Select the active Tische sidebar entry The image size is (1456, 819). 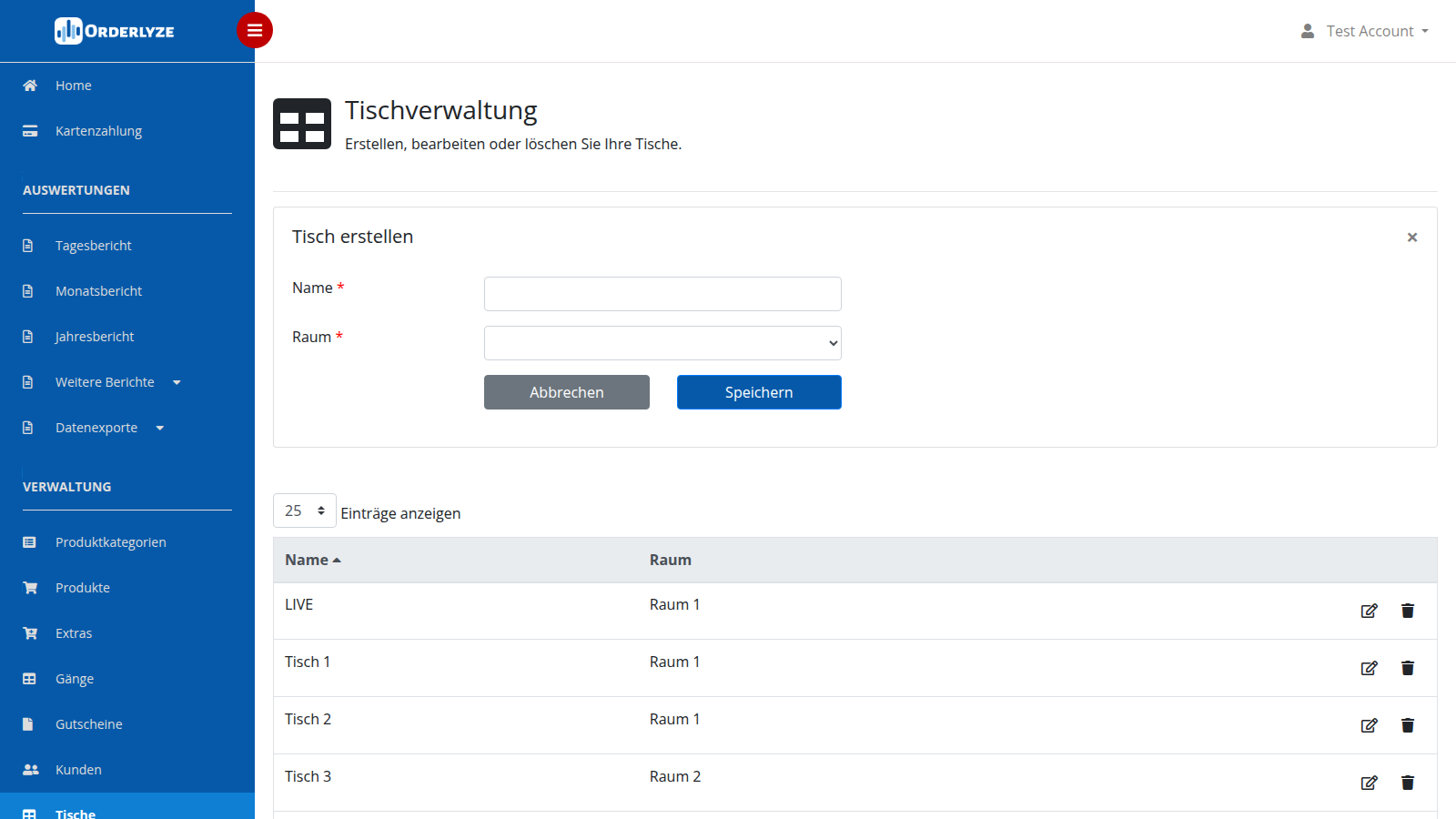pyautogui.click(x=127, y=806)
